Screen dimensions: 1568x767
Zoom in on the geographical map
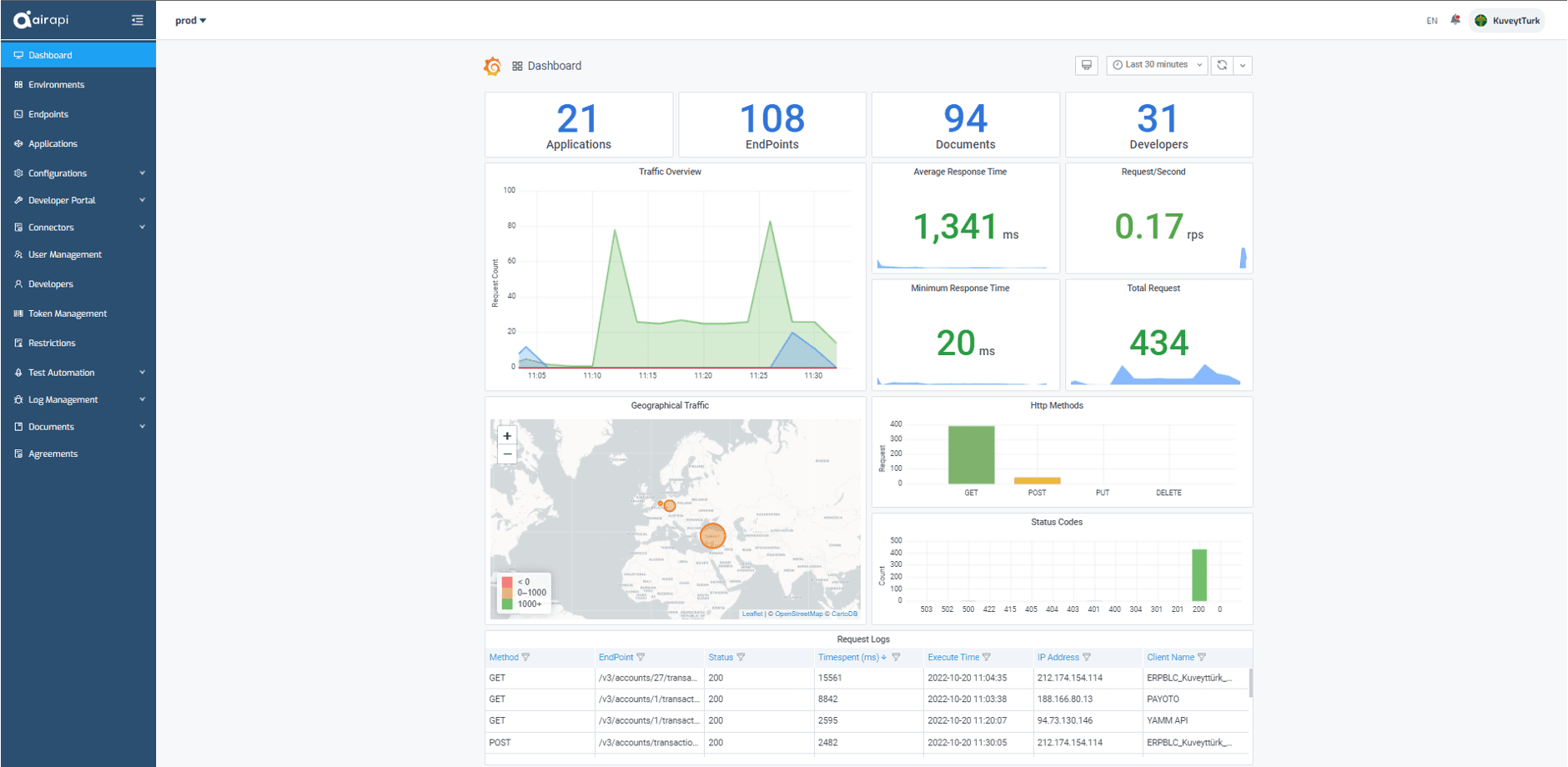point(507,436)
